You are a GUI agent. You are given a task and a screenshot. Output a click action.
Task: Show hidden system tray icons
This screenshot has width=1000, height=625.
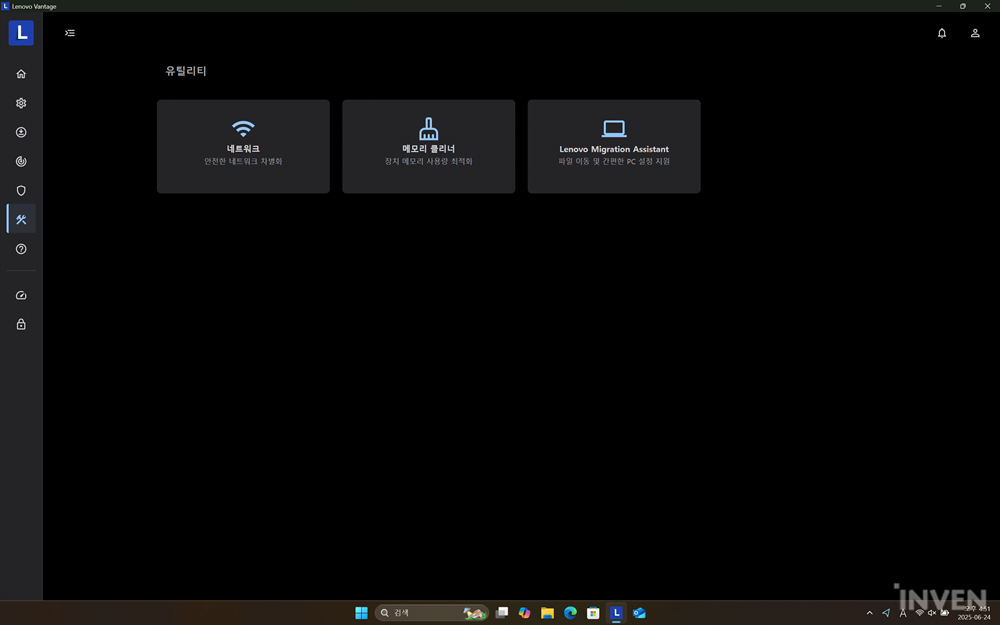pos(869,613)
